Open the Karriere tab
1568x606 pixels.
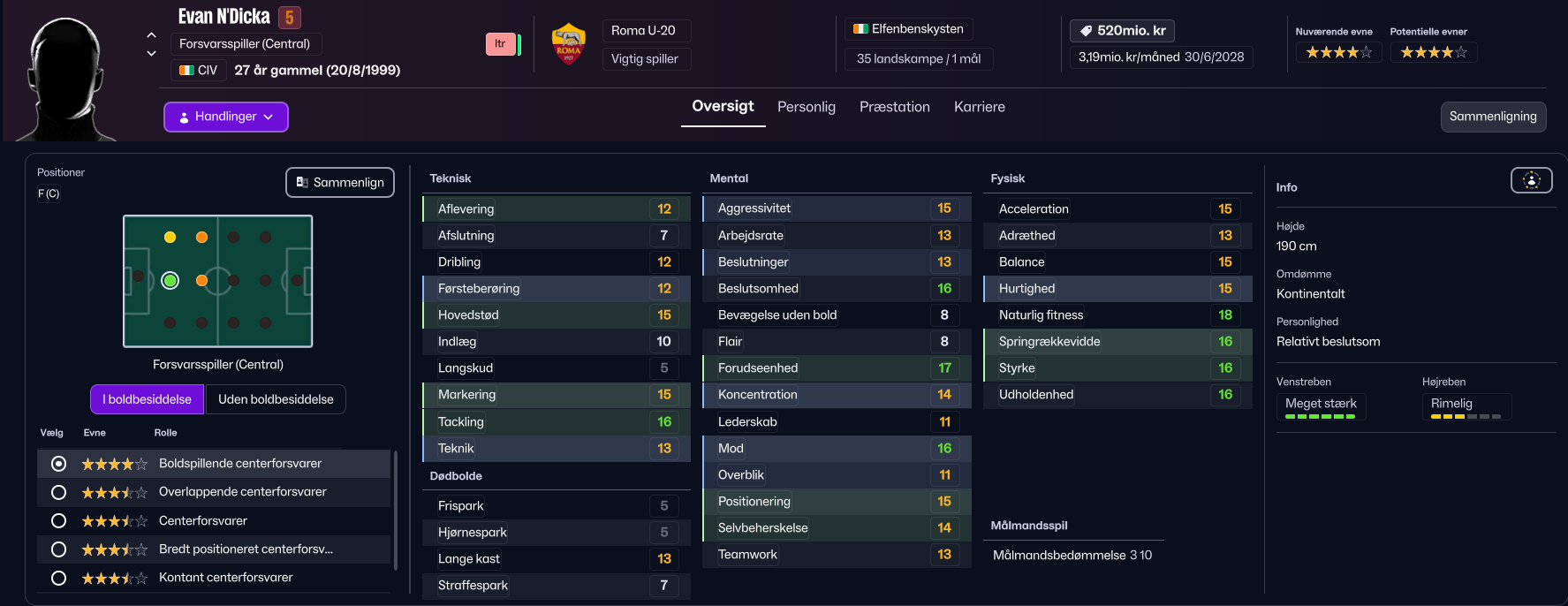[x=979, y=107]
